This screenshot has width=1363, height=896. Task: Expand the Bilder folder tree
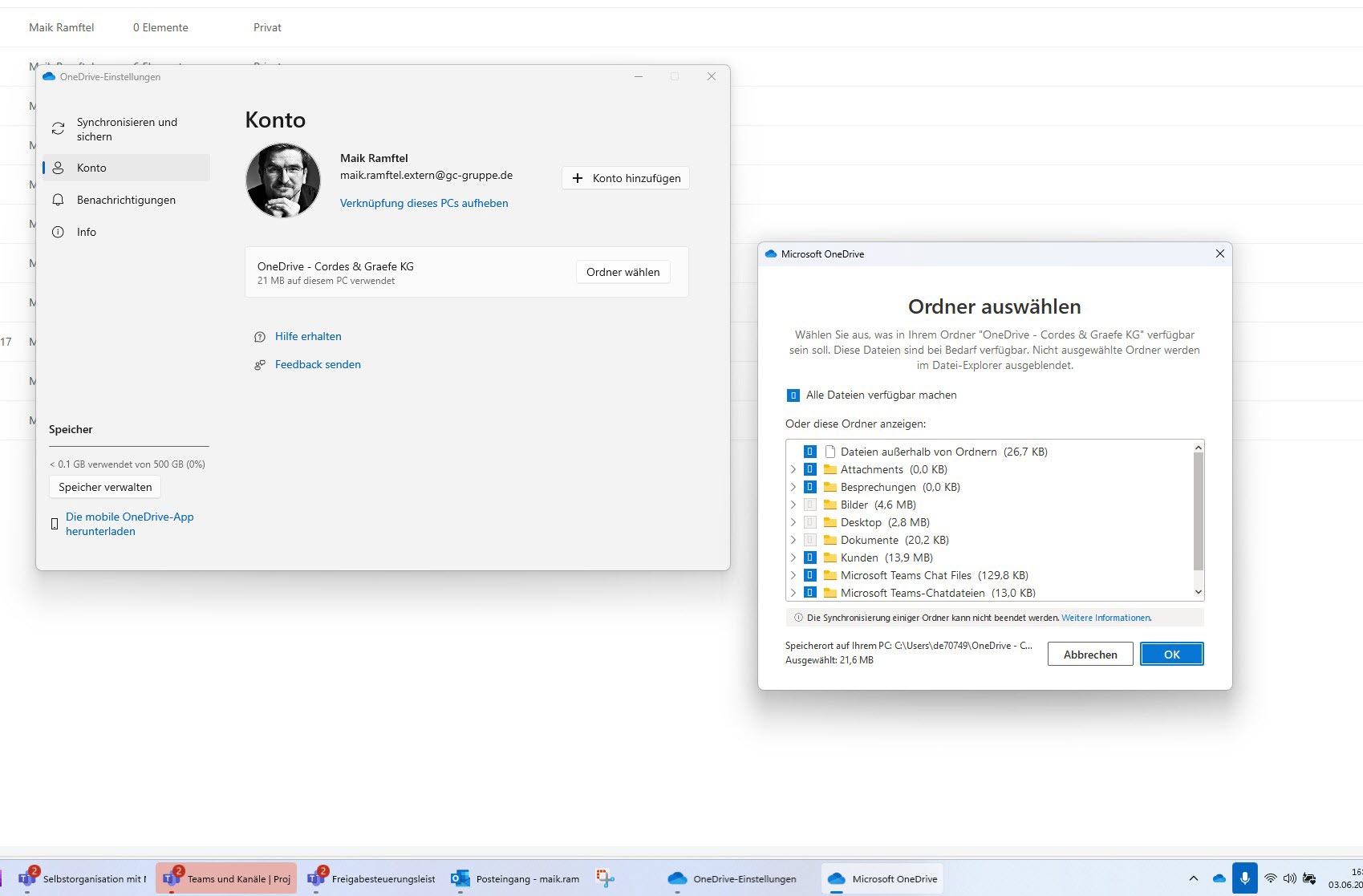(x=793, y=505)
